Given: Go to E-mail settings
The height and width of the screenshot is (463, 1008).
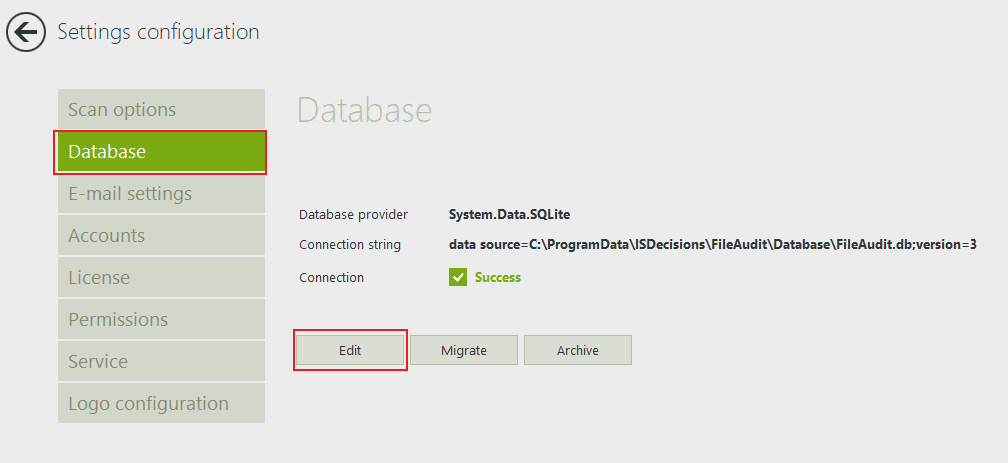Looking at the screenshot, I should tap(161, 194).
